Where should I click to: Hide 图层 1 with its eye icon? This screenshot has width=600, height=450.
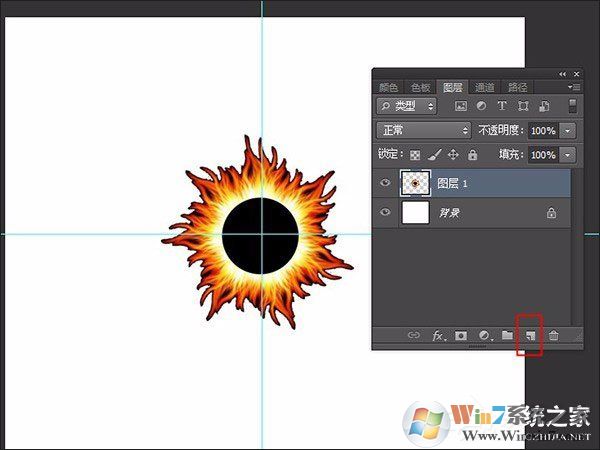coord(386,183)
